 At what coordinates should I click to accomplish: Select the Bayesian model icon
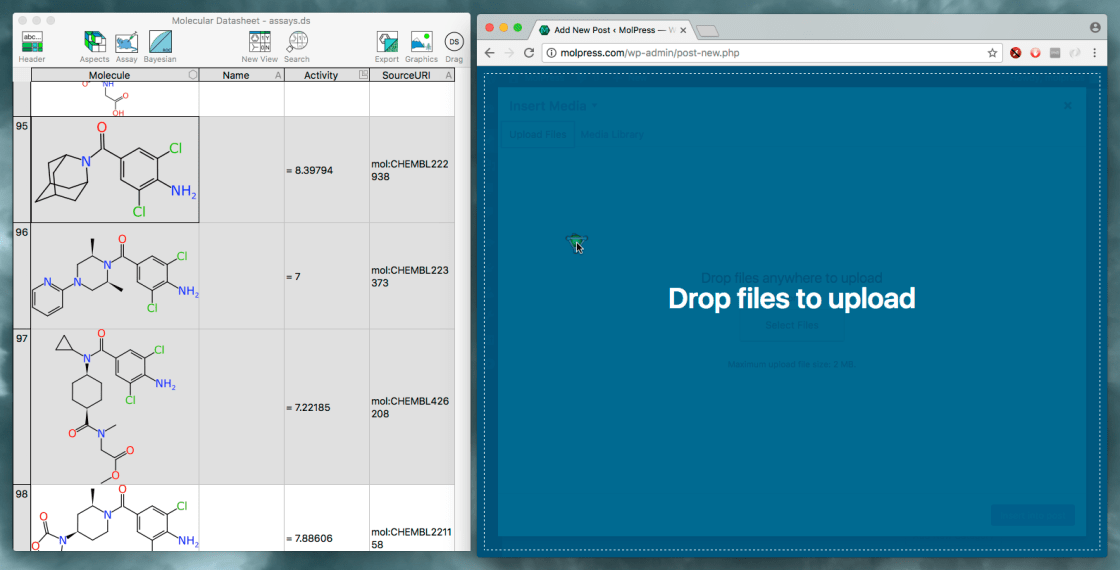pos(160,42)
